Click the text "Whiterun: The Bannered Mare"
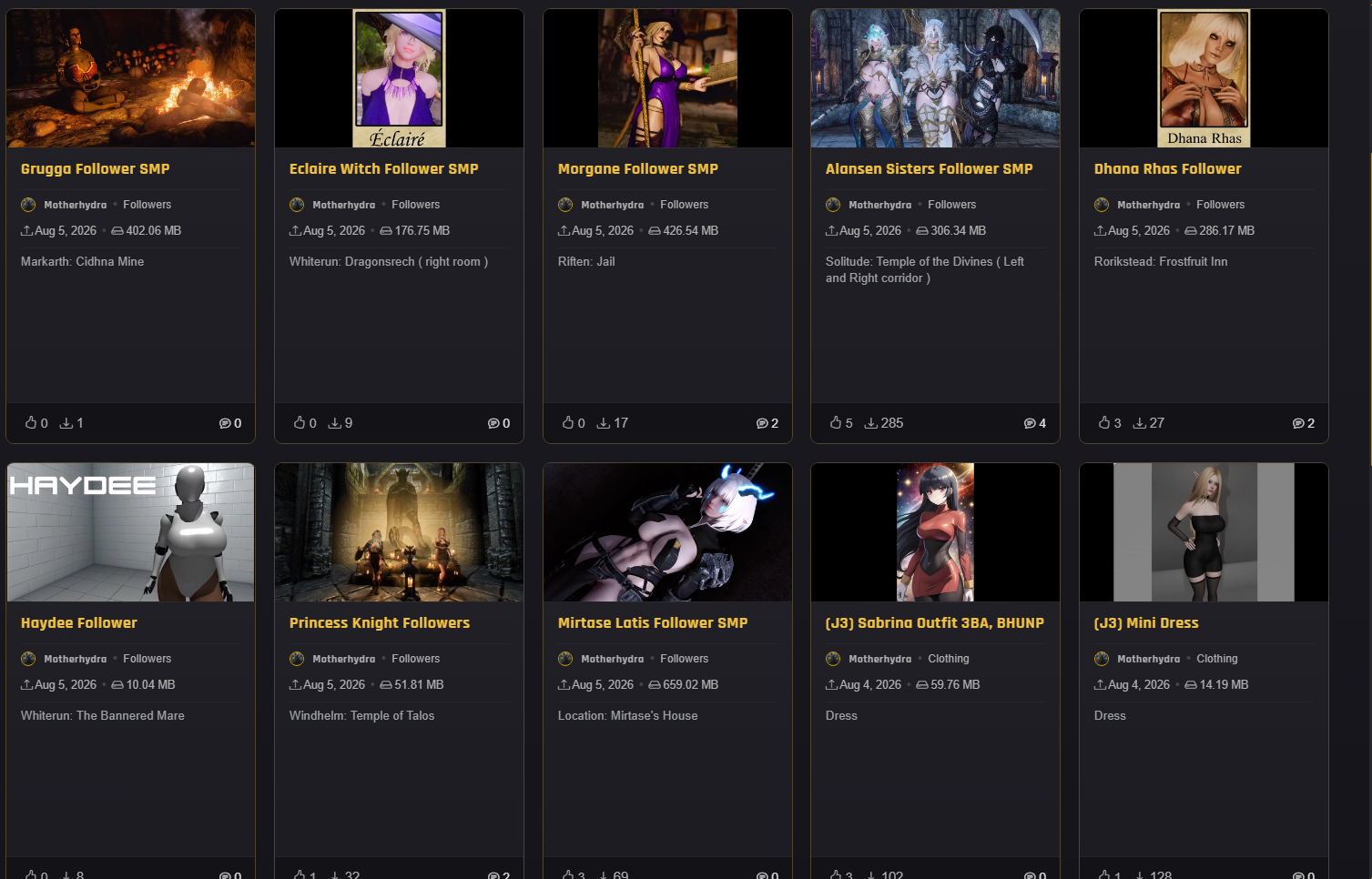This screenshot has width=1372, height=879. pos(103,716)
